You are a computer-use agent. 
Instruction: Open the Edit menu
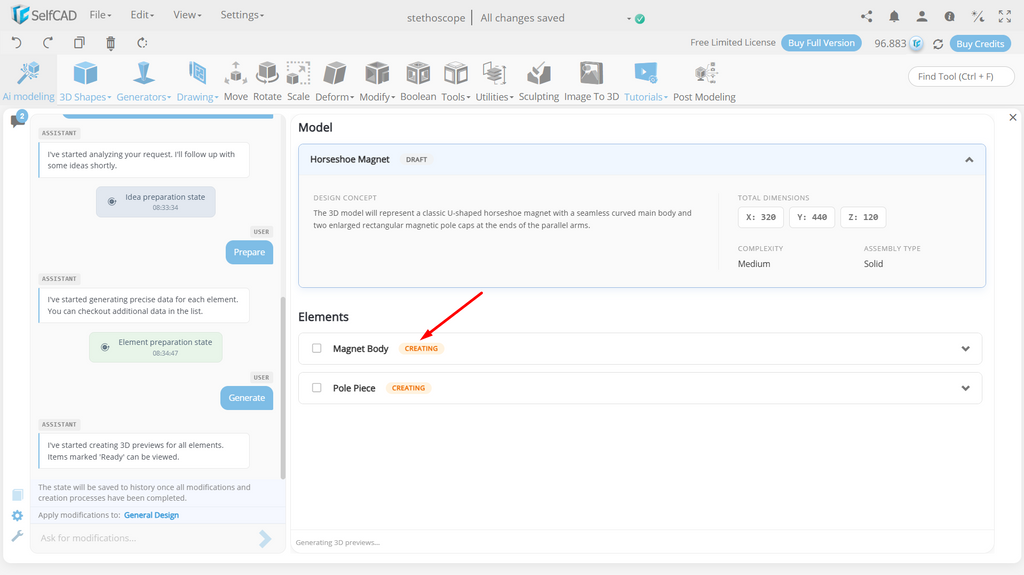click(x=142, y=14)
